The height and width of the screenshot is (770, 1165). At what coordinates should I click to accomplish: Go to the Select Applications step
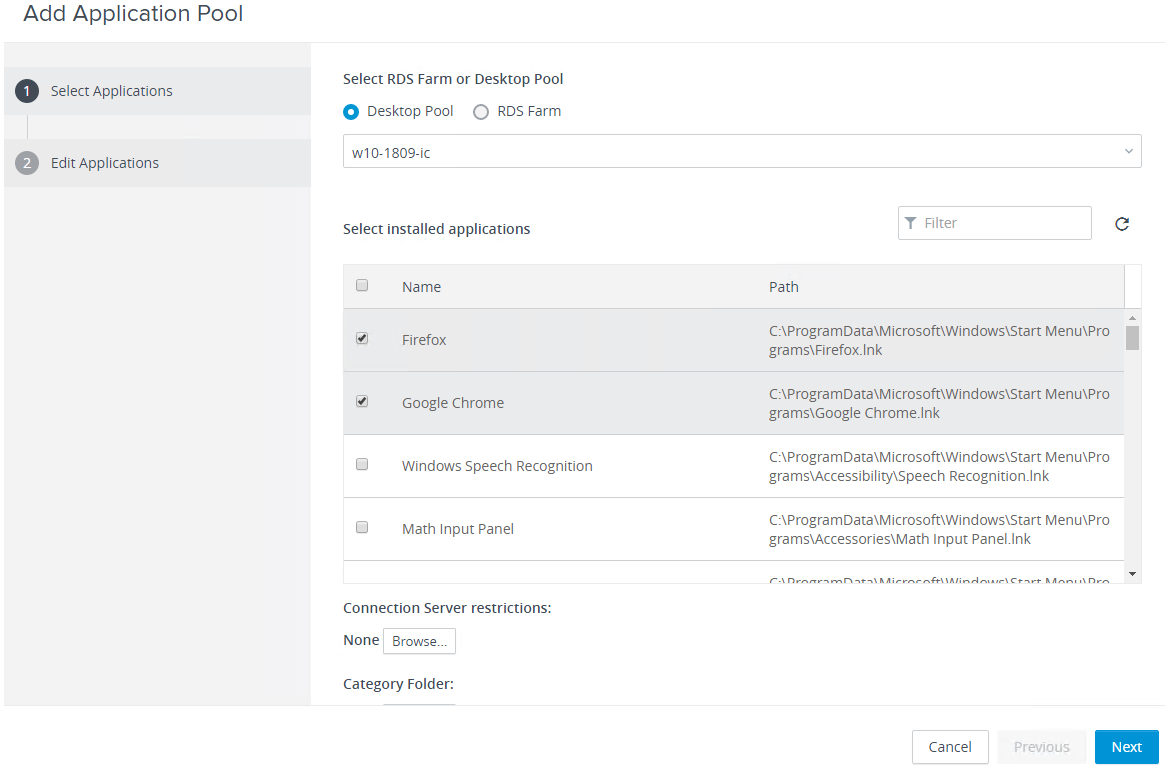tap(111, 91)
